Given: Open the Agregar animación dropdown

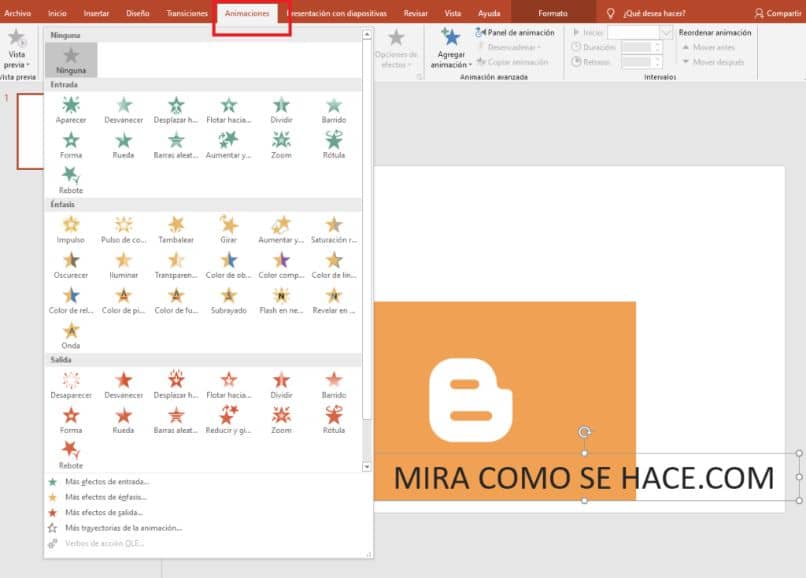Looking at the screenshot, I should [x=451, y=60].
